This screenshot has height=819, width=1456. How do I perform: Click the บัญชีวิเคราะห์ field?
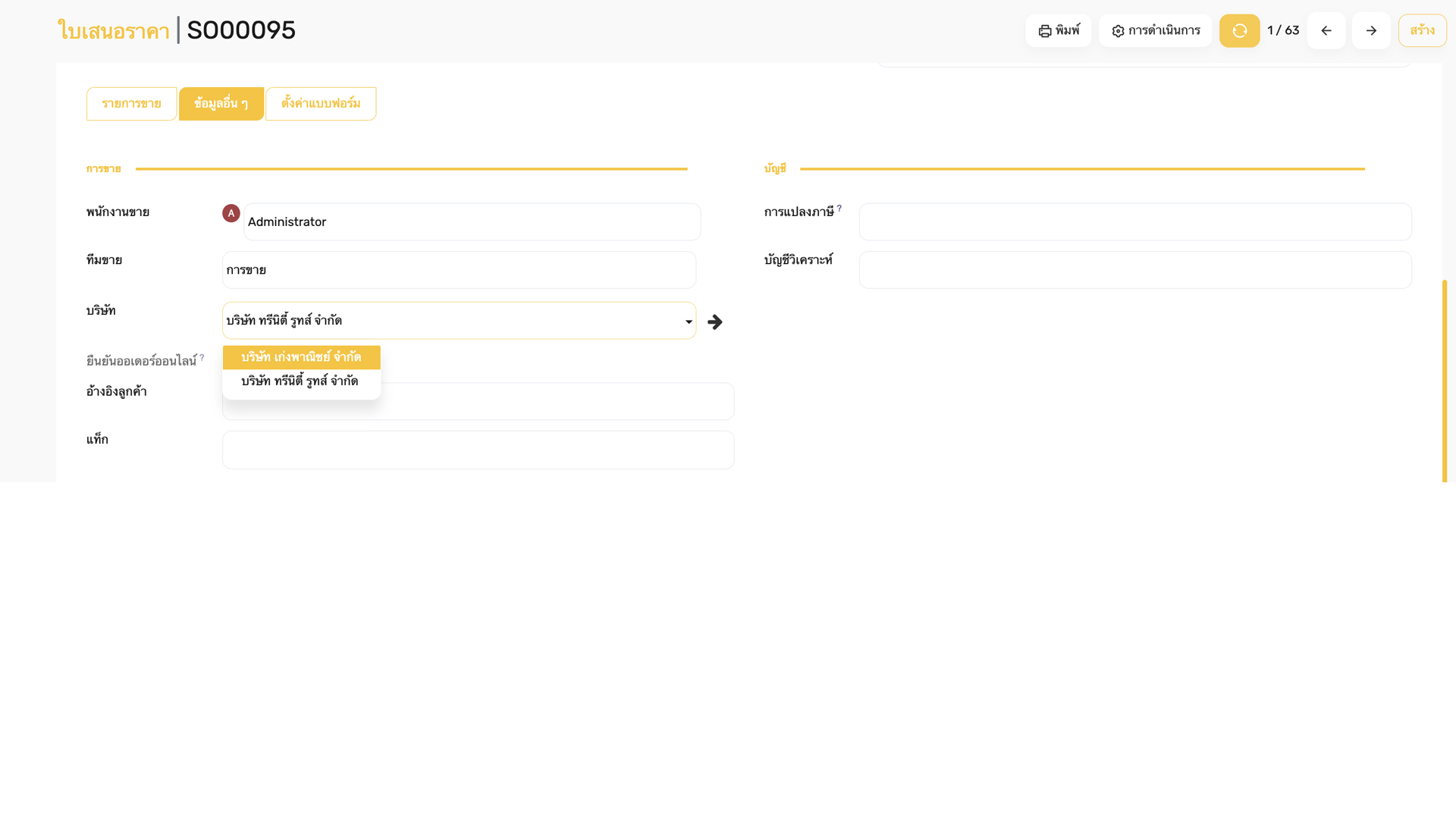tap(1134, 269)
